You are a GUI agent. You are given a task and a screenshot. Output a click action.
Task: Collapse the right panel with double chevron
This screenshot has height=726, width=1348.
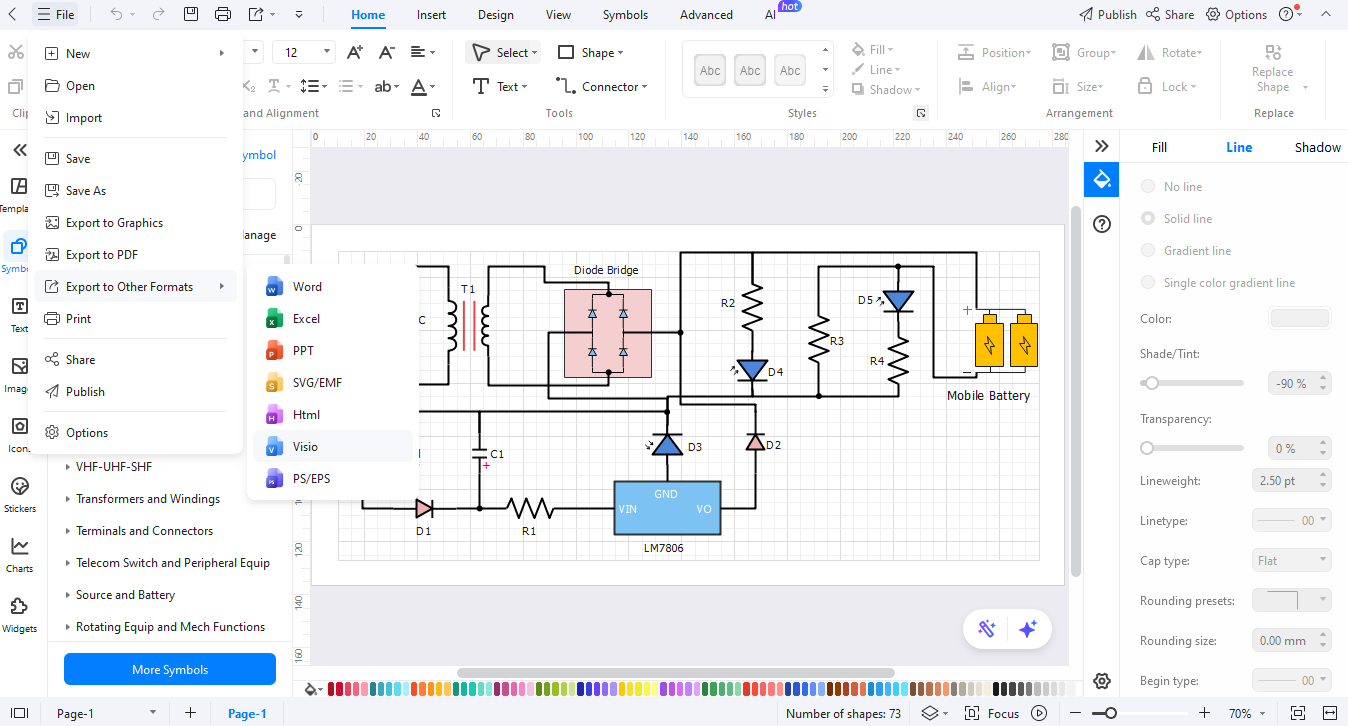[1102, 146]
